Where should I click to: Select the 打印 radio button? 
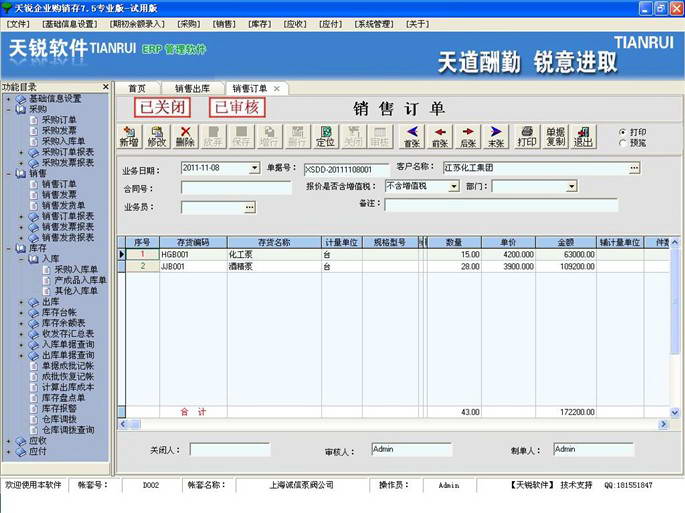pyautogui.click(x=623, y=132)
